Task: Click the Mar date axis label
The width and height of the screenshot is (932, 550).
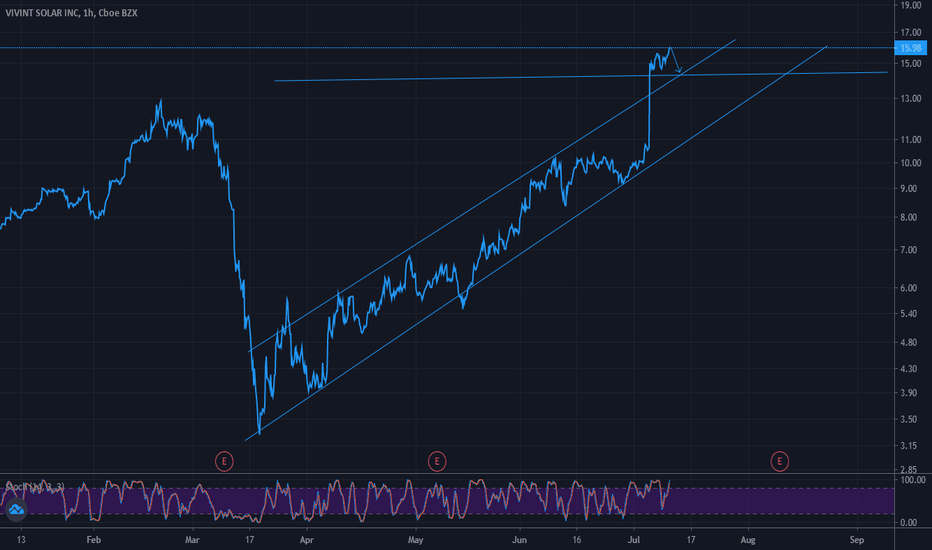Action: [192, 540]
